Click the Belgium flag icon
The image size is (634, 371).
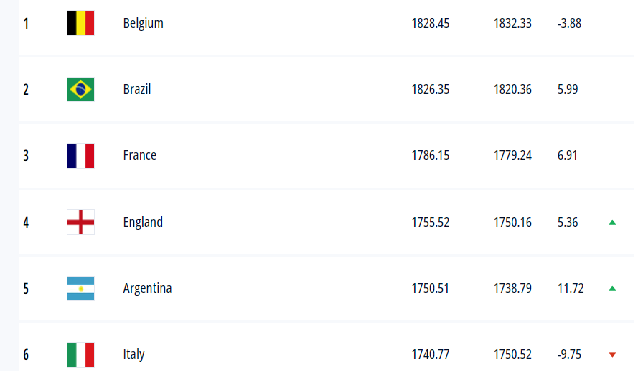click(80, 23)
